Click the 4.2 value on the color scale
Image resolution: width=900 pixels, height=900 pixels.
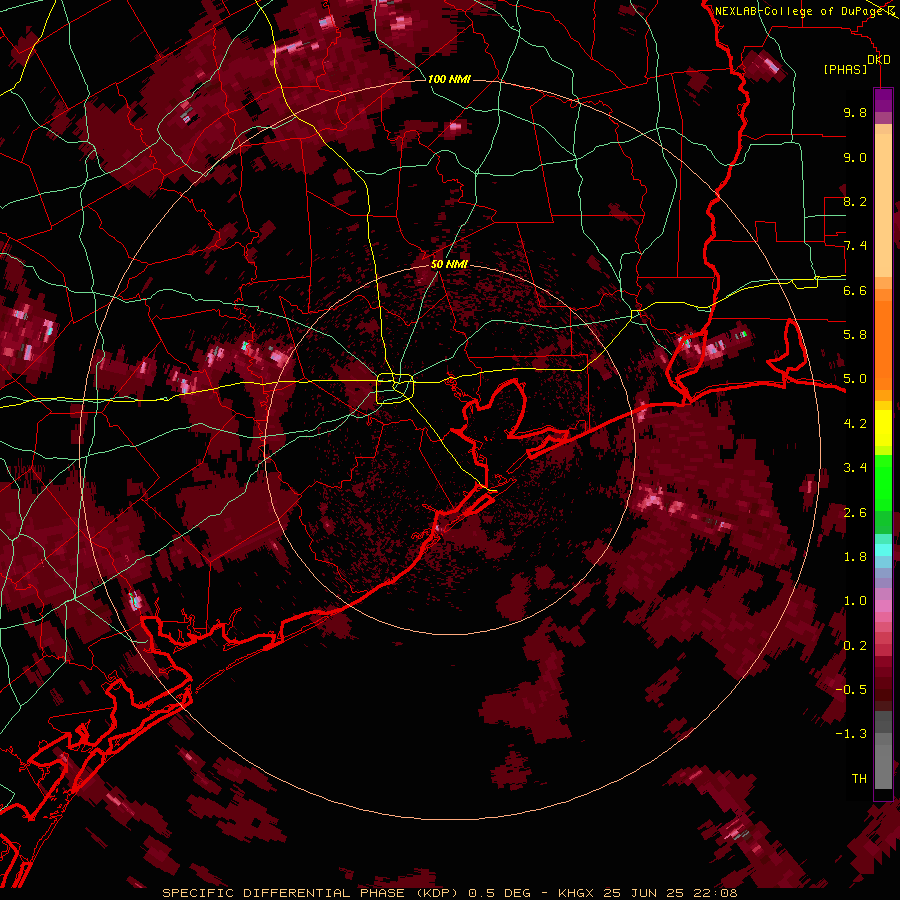[x=855, y=424]
